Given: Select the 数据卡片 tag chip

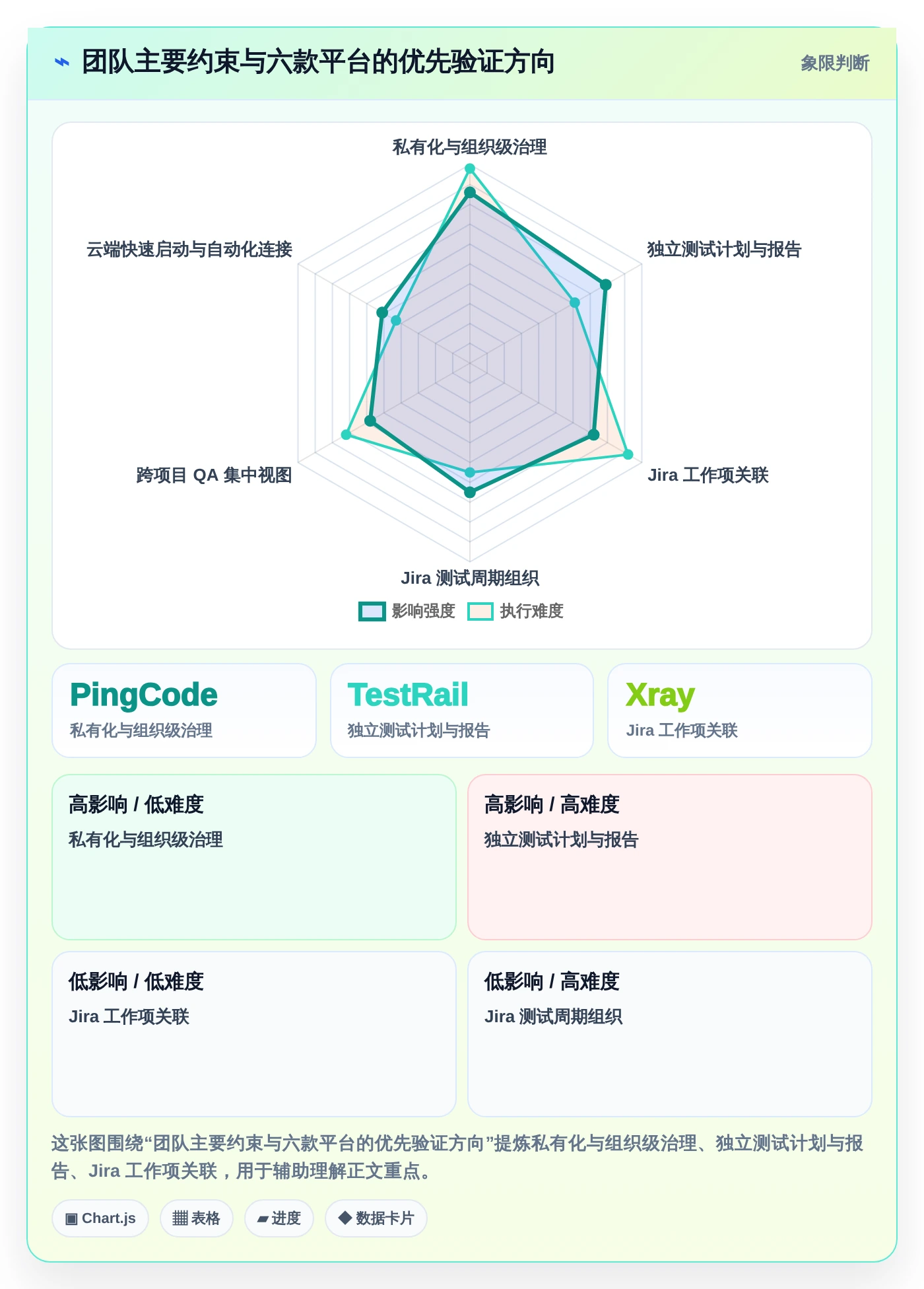Looking at the screenshot, I should 376,1218.
